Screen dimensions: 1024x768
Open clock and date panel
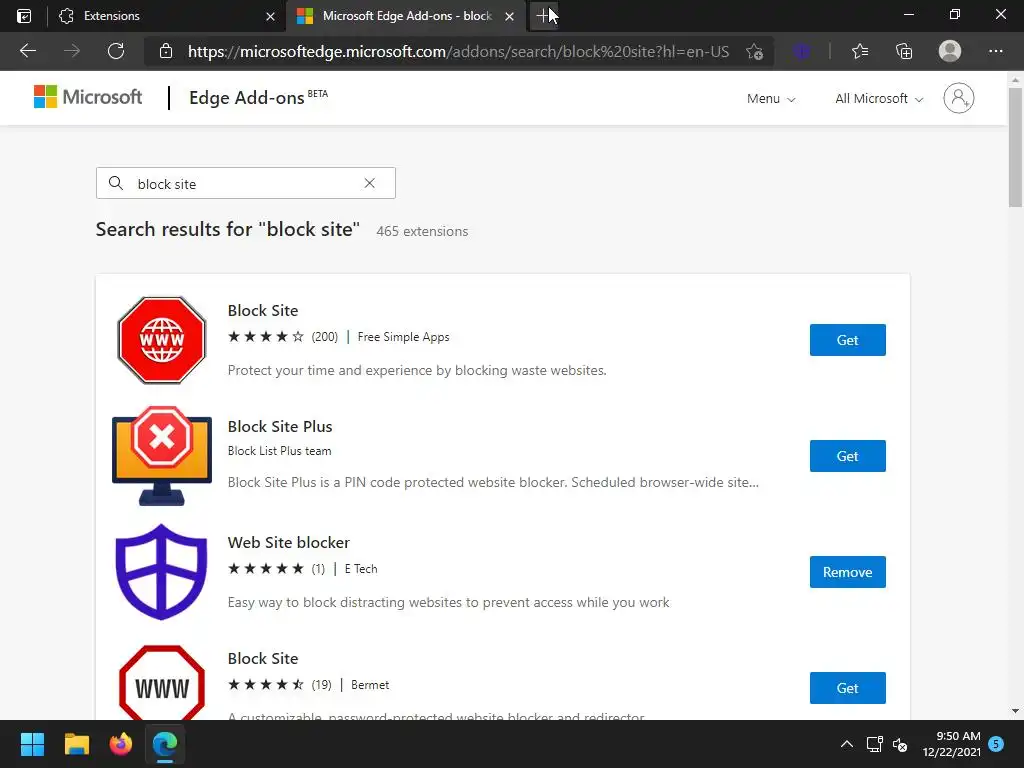point(951,744)
